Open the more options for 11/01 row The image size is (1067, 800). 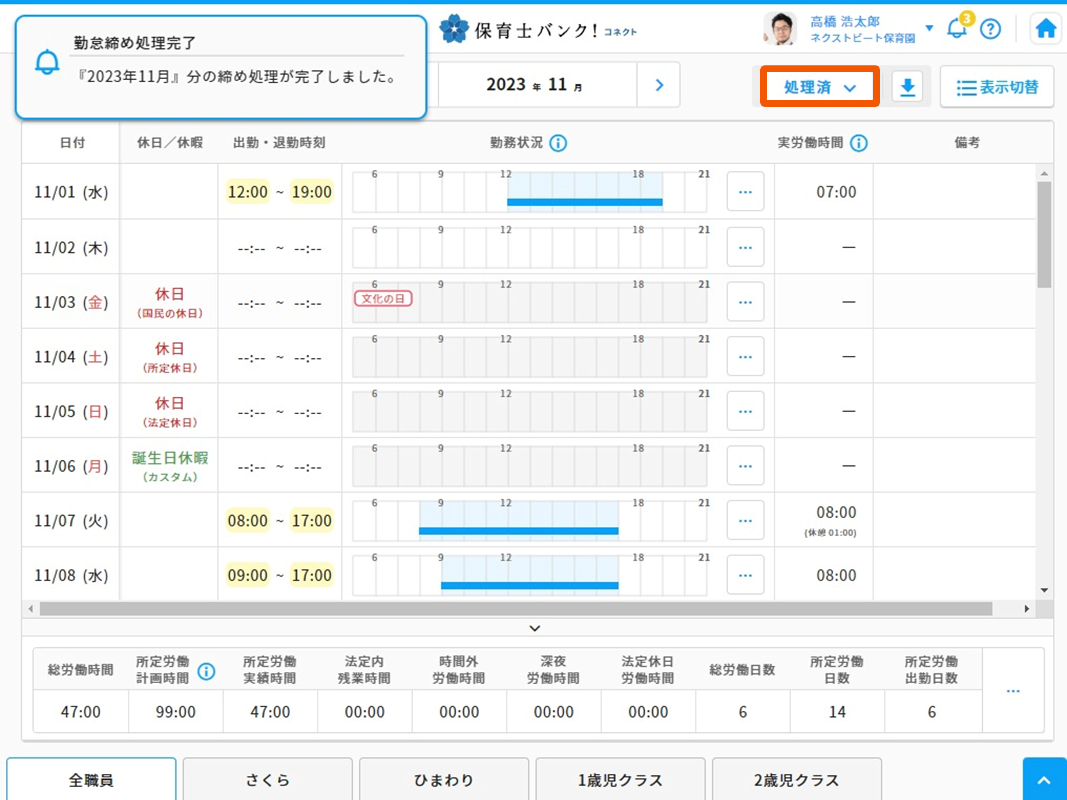pyautogui.click(x=745, y=192)
